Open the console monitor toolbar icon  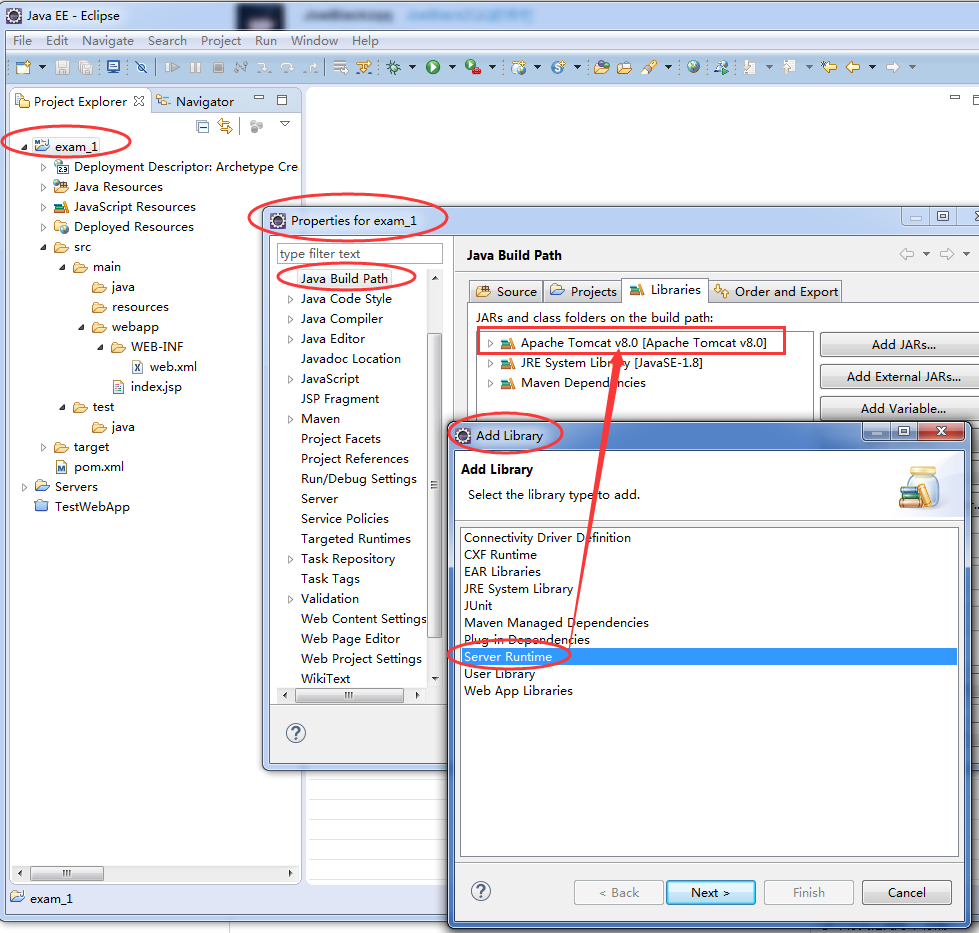click(x=113, y=67)
